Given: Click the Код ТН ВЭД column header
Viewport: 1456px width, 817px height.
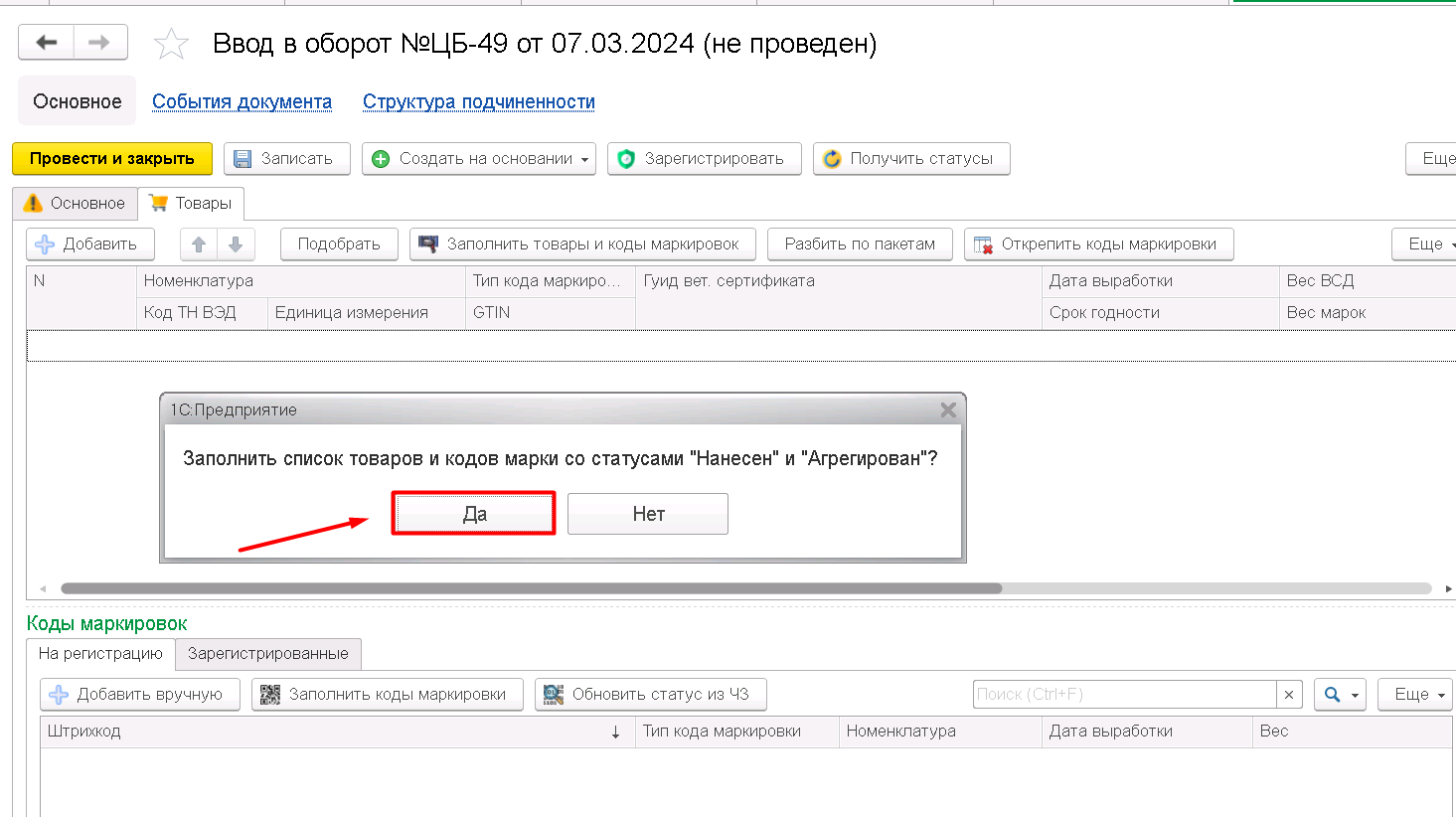Looking at the screenshot, I should point(202,312).
